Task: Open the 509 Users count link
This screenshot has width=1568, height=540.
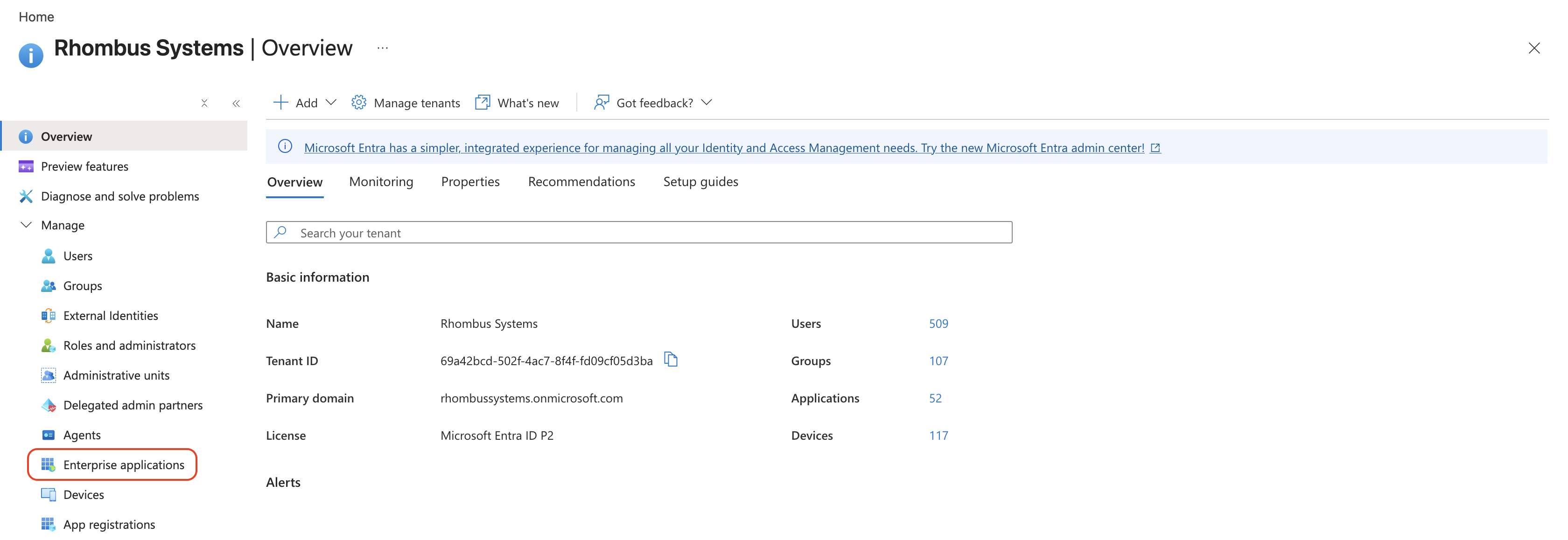Action: (x=938, y=324)
